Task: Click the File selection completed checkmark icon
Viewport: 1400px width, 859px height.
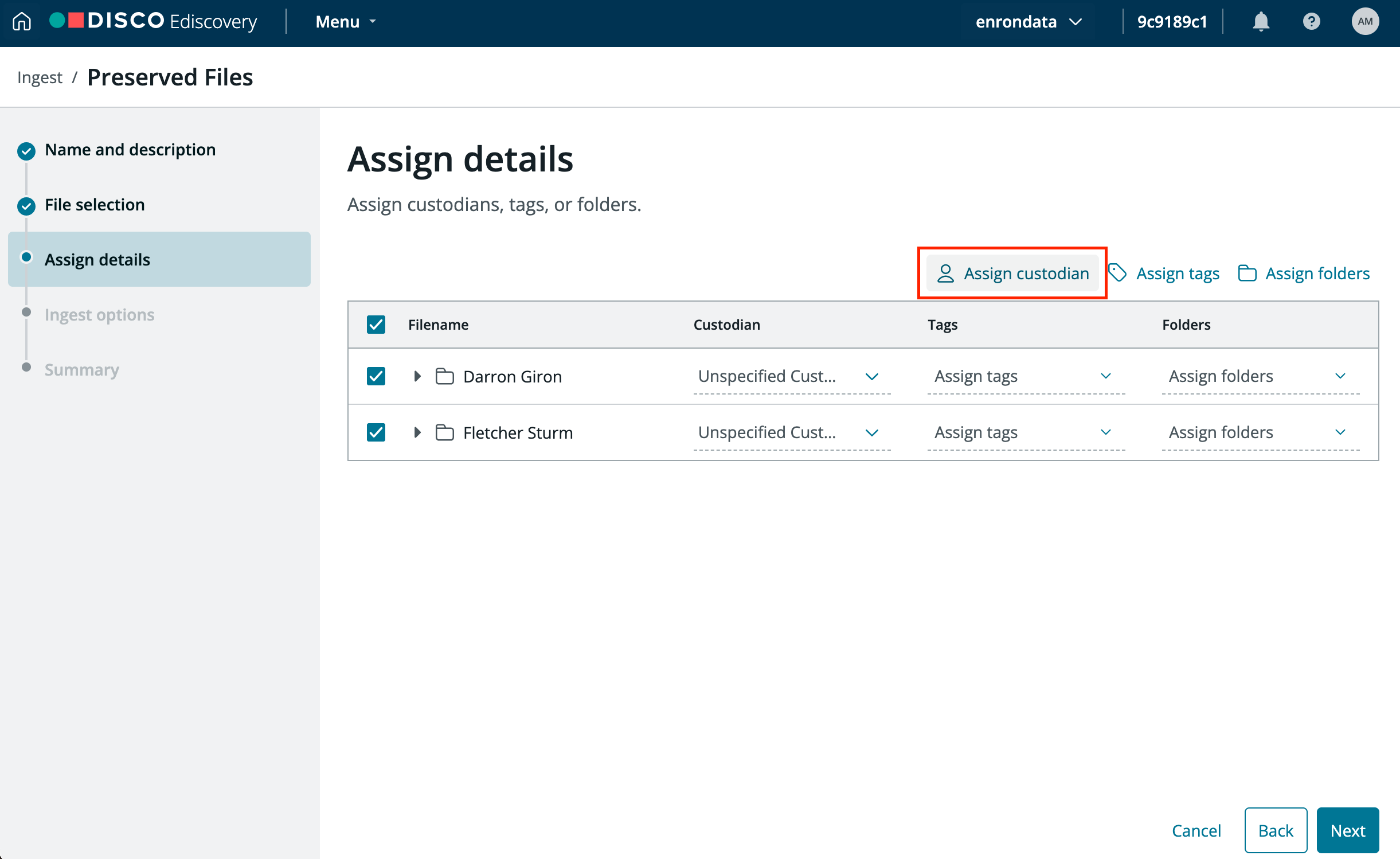Action: pos(26,205)
